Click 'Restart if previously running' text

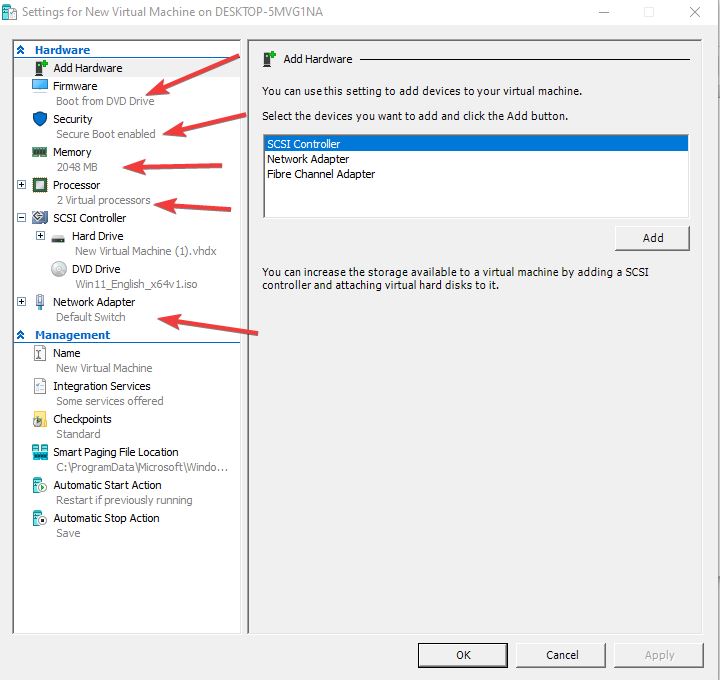coord(124,500)
